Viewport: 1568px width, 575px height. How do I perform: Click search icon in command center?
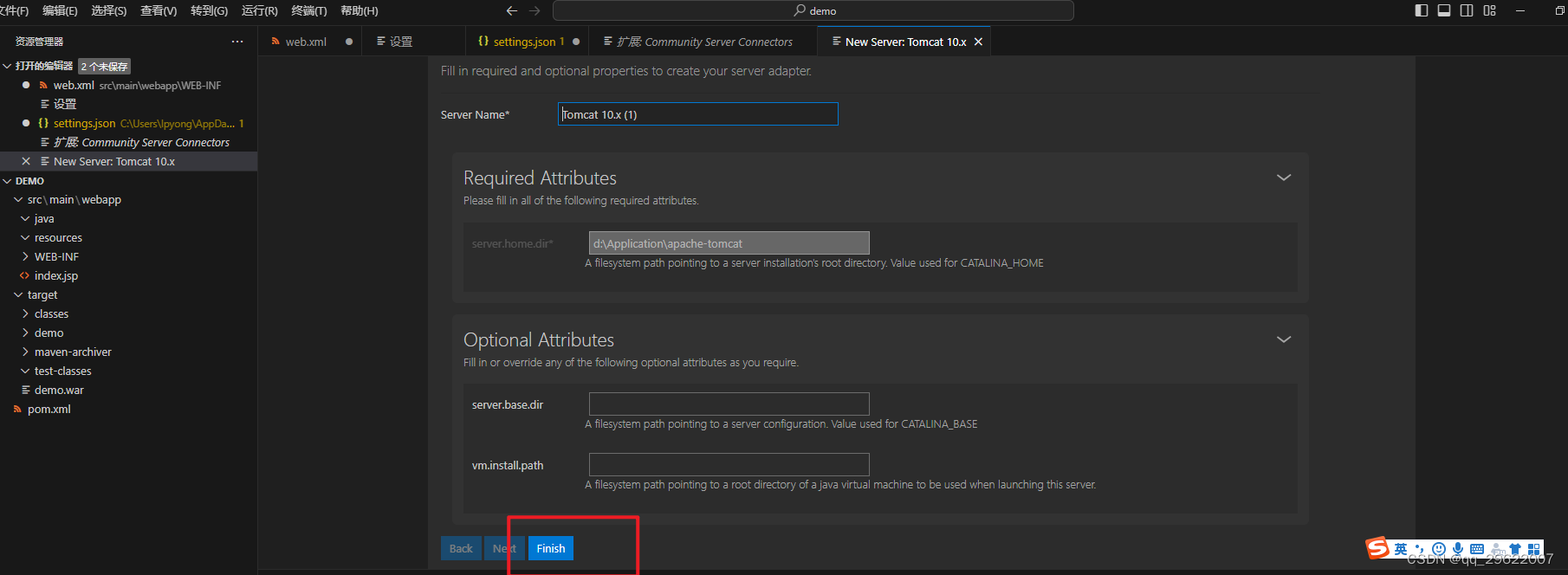point(800,10)
